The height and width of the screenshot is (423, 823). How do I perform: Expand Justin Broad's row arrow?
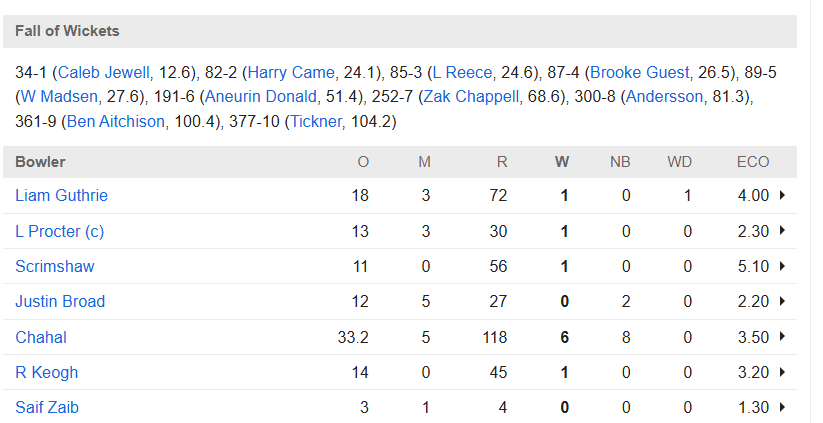point(783,301)
